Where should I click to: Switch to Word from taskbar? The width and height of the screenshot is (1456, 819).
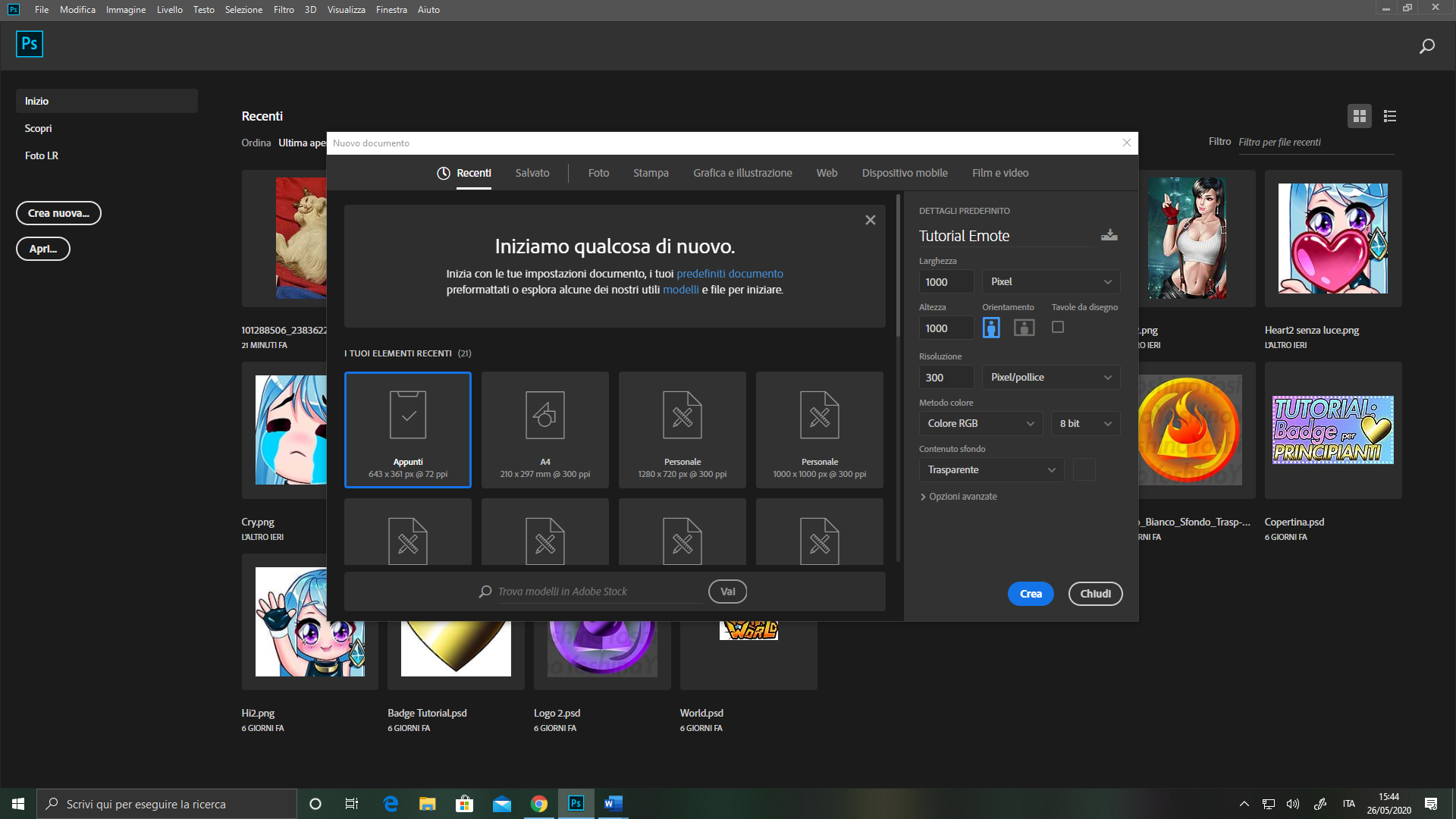(x=613, y=804)
